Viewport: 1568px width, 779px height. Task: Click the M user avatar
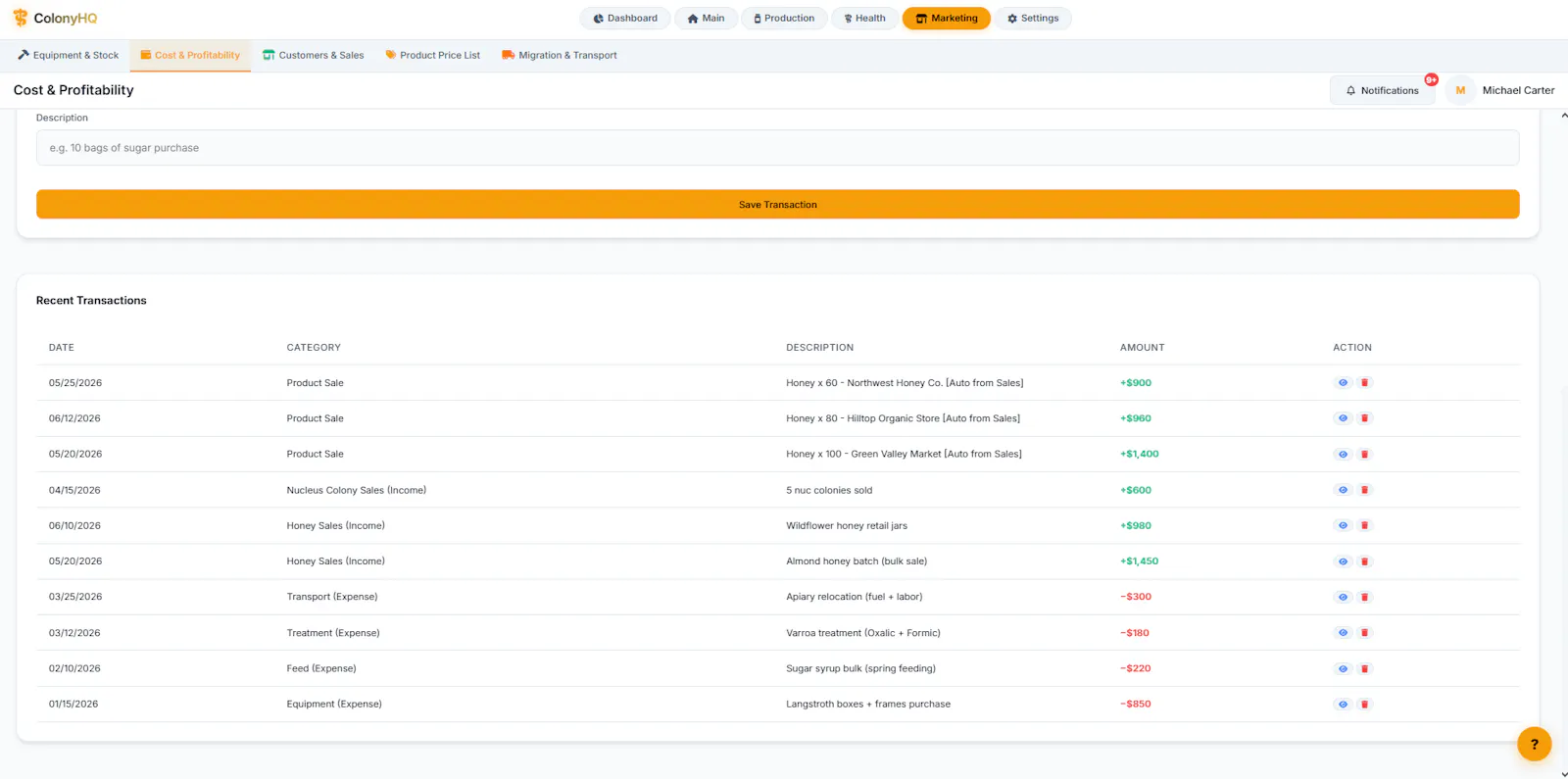[1460, 90]
